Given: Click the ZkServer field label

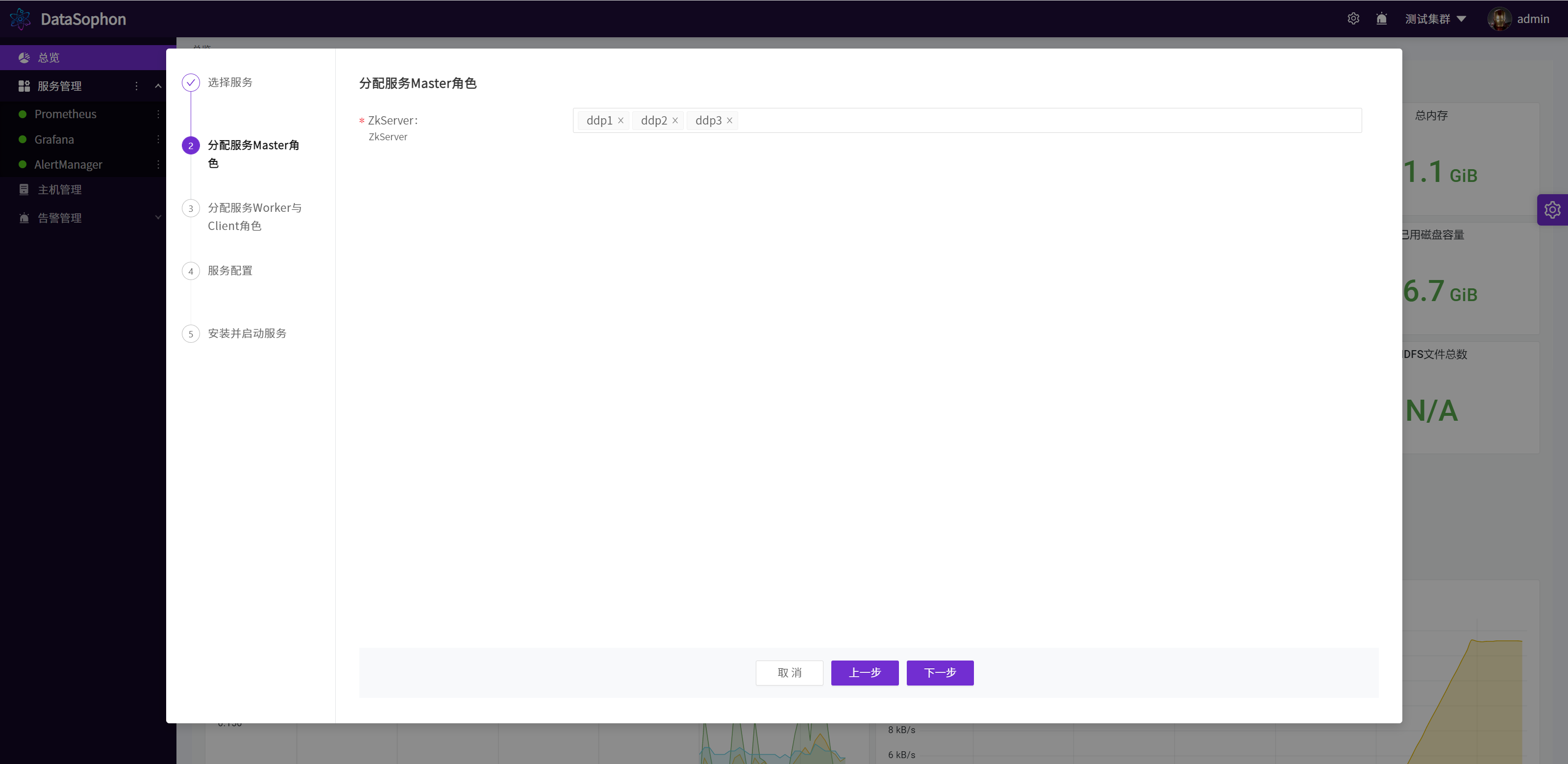Looking at the screenshot, I should (x=393, y=121).
